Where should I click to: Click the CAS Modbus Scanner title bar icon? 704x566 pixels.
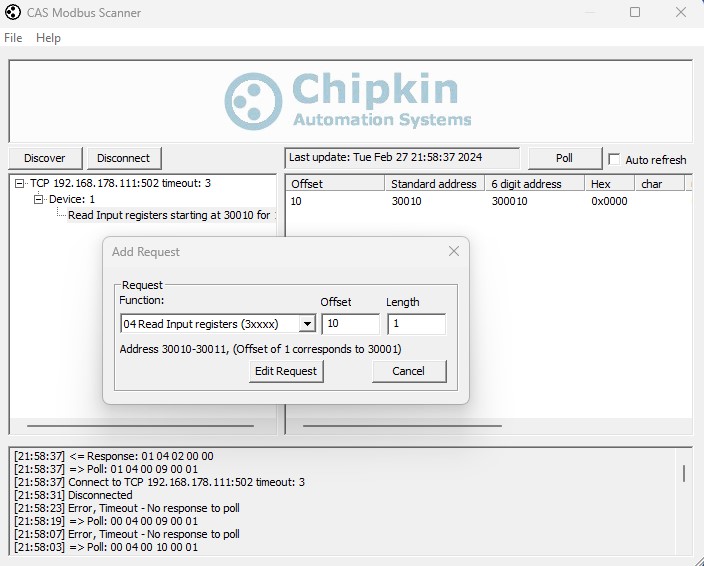click(x=13, y=12)
